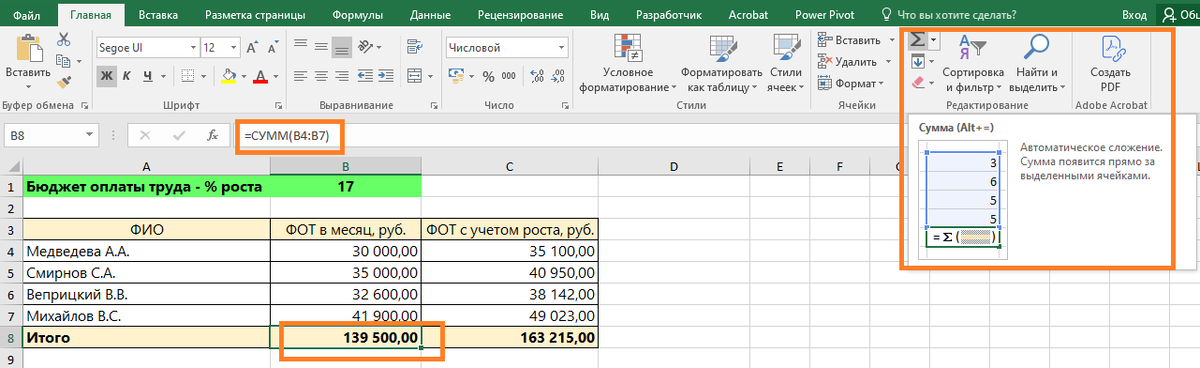This screenshot has width=1200, height=368.
Task: Open the AutoSum dropdown arrow
Action: click(933, 40)
